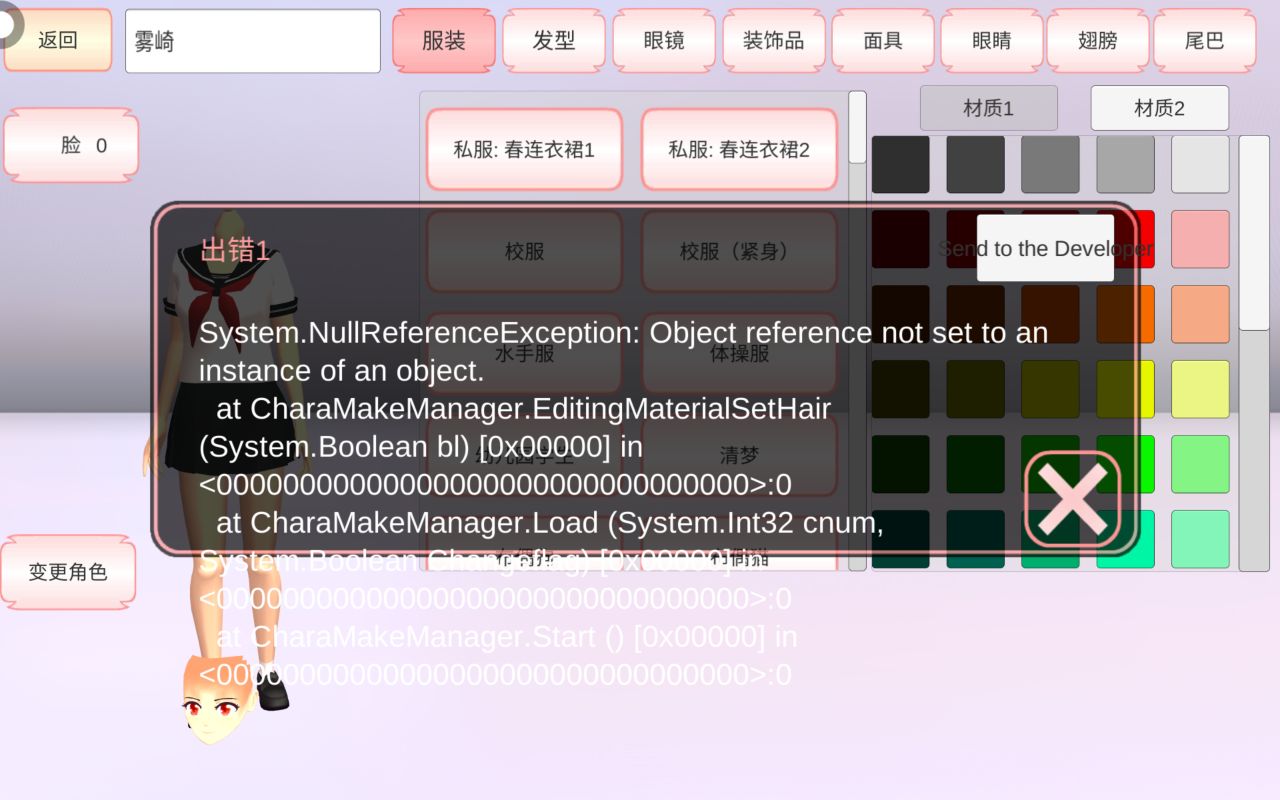The height and width of the screenshot is (800, 1280).
Task: Select the 材质2 material option
Action: coord(1159,108)
